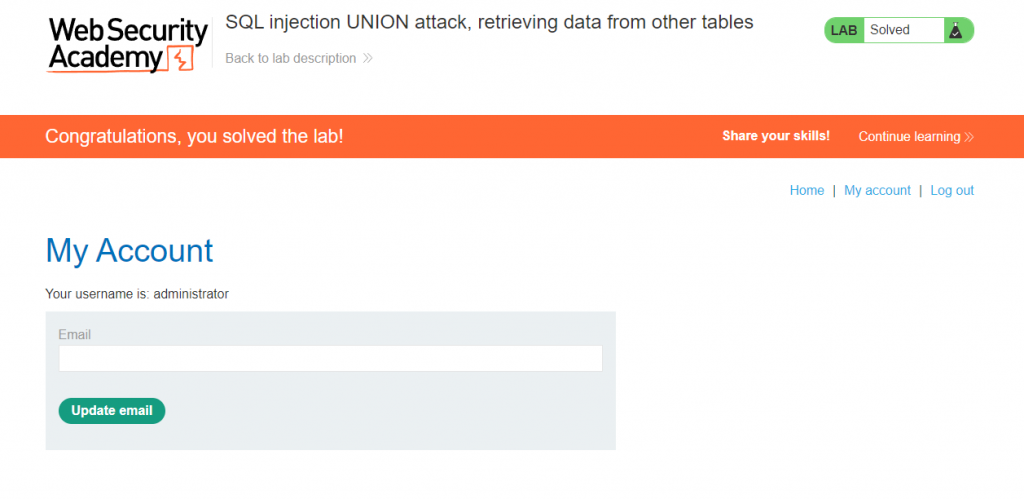Viewport: 1024px width, 499px height.
Task: Click the Email field label
Action: (75, 334)
